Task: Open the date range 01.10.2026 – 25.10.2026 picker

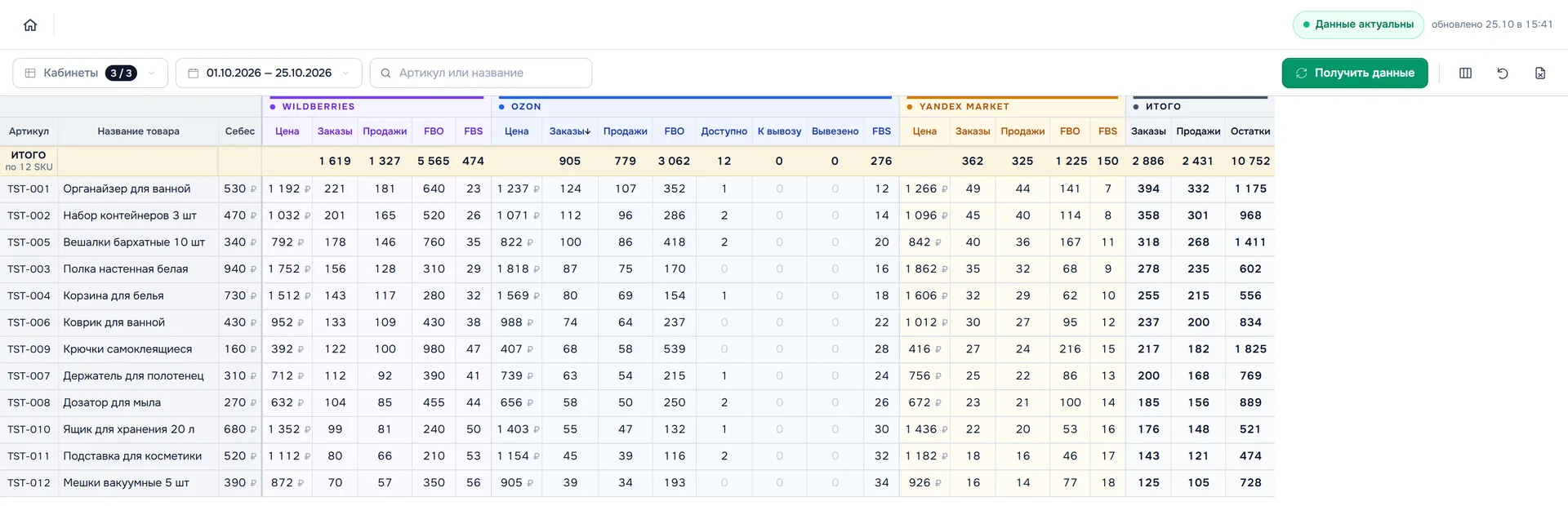Action: (x=269, y=73)
